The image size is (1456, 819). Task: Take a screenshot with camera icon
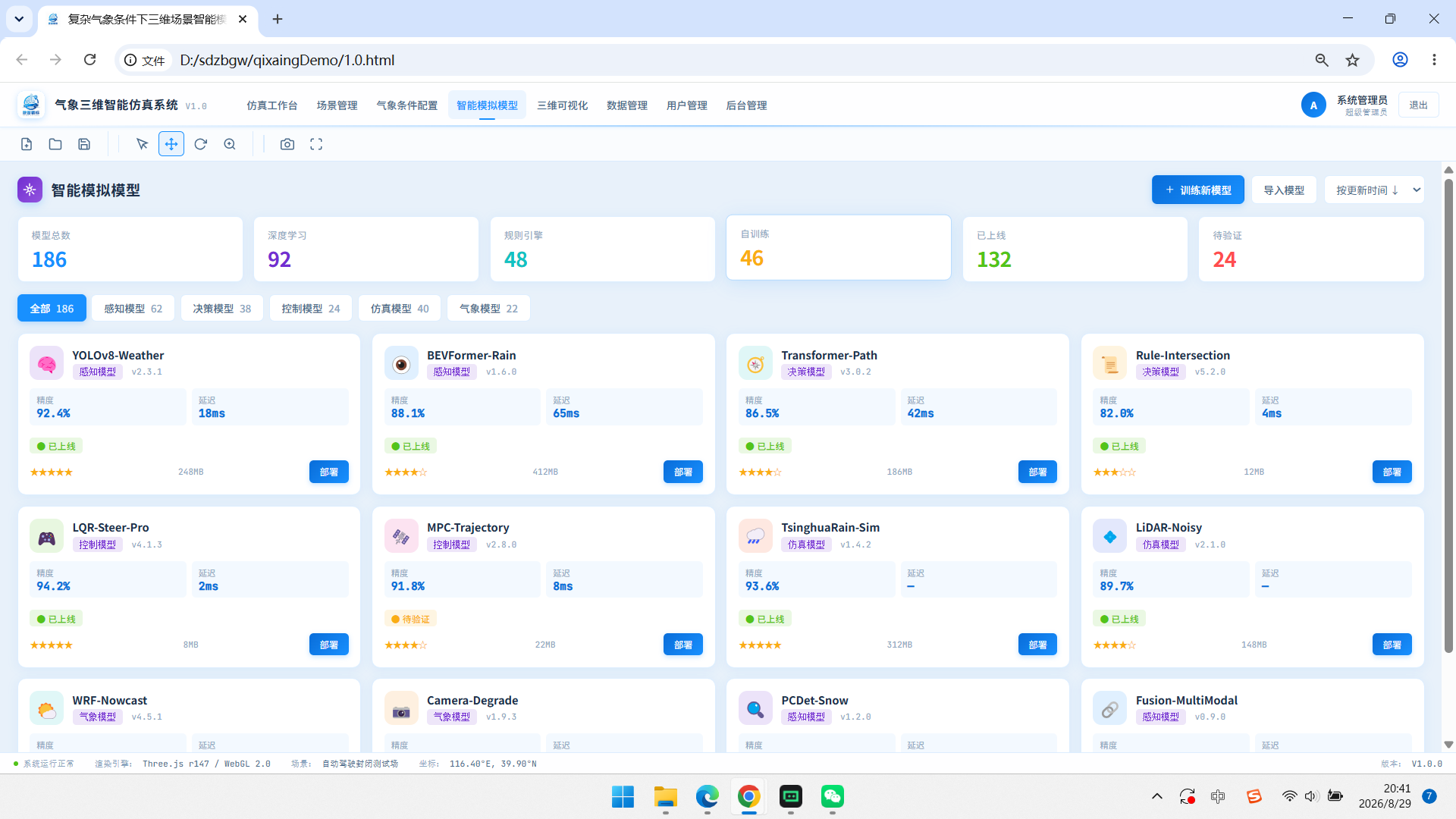click(x=287, y=144)
